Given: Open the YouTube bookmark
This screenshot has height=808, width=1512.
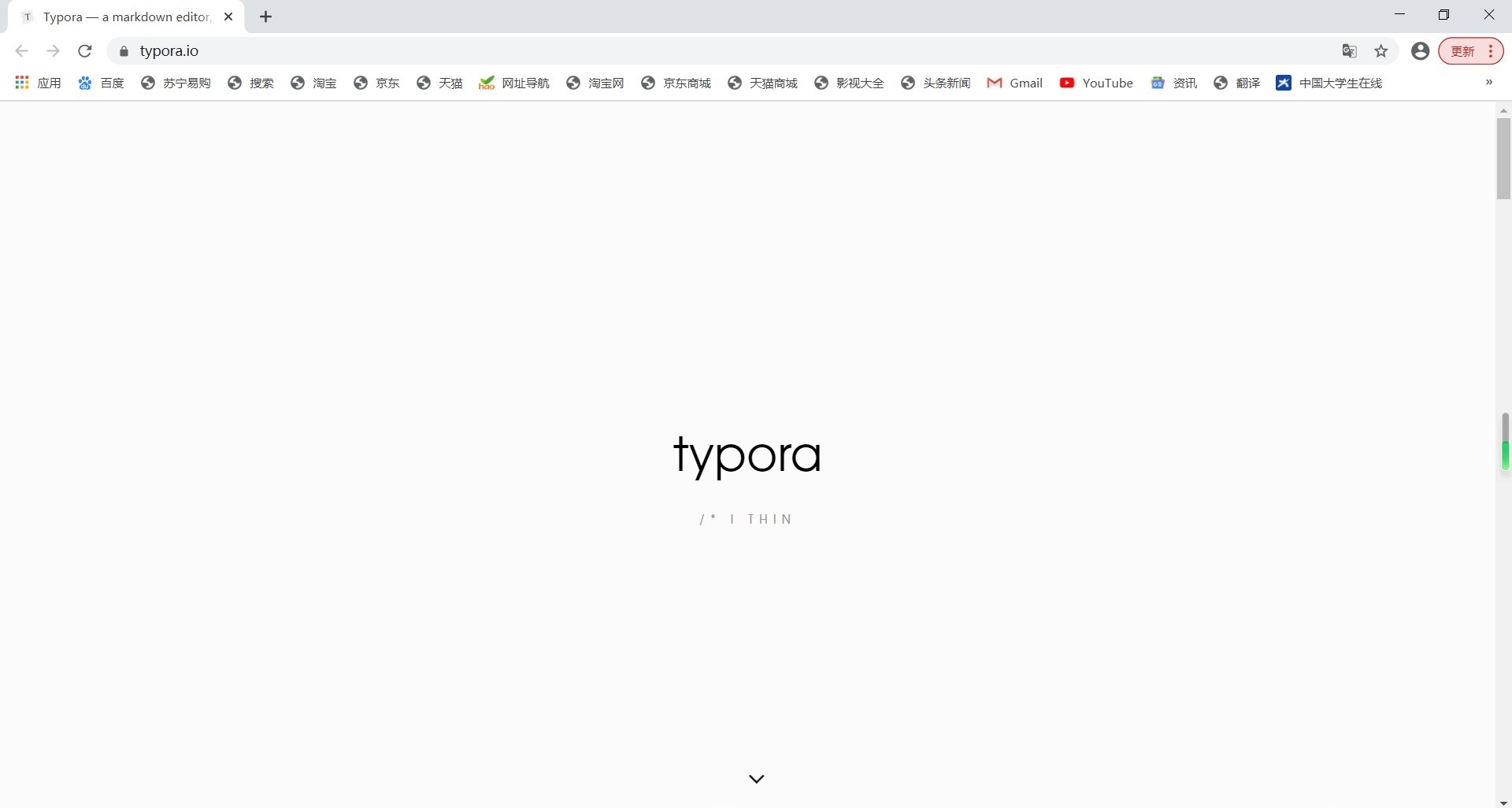Looking at the screenshot, I should coord(1096,83).
